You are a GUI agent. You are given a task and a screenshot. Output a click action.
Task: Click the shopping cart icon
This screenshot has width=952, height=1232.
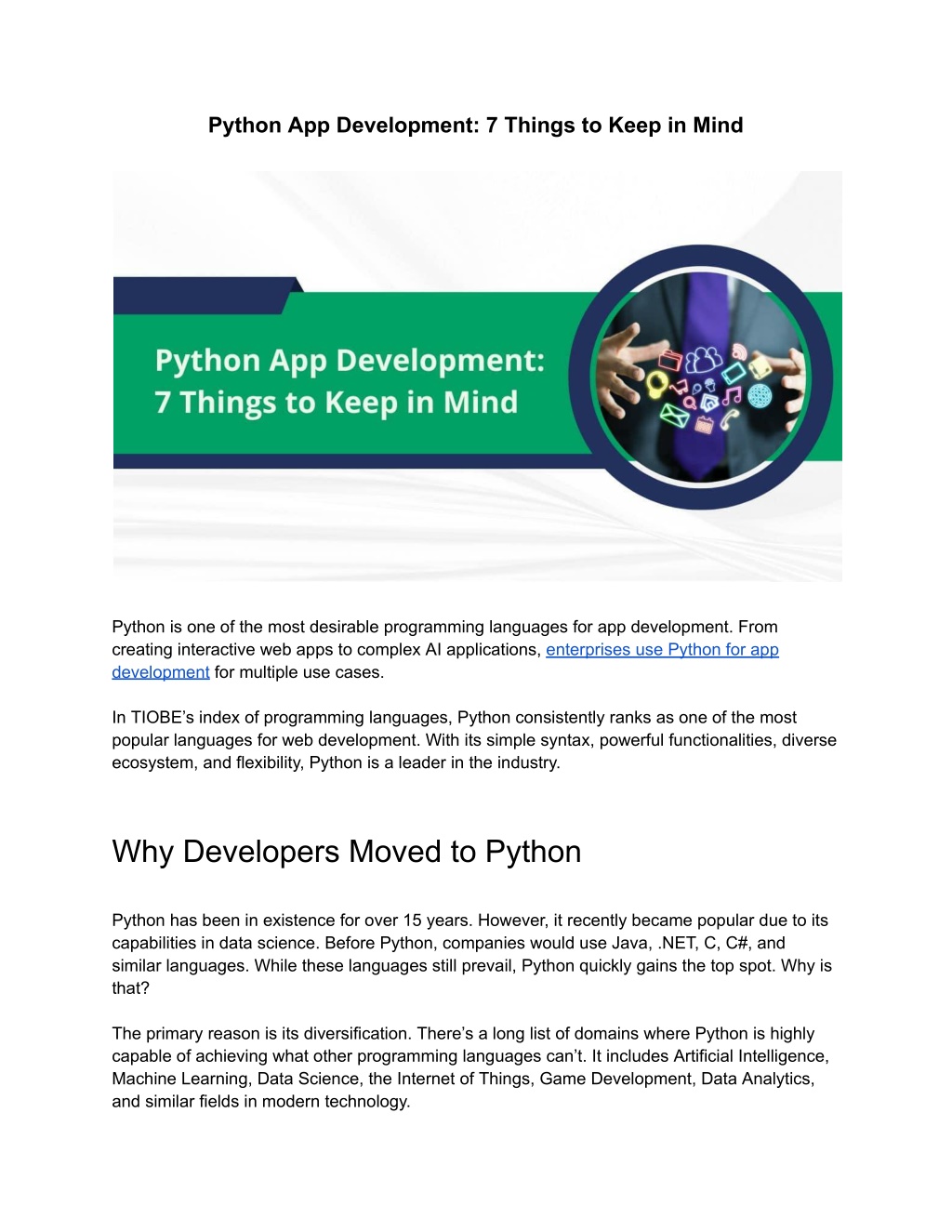point(679,389)
